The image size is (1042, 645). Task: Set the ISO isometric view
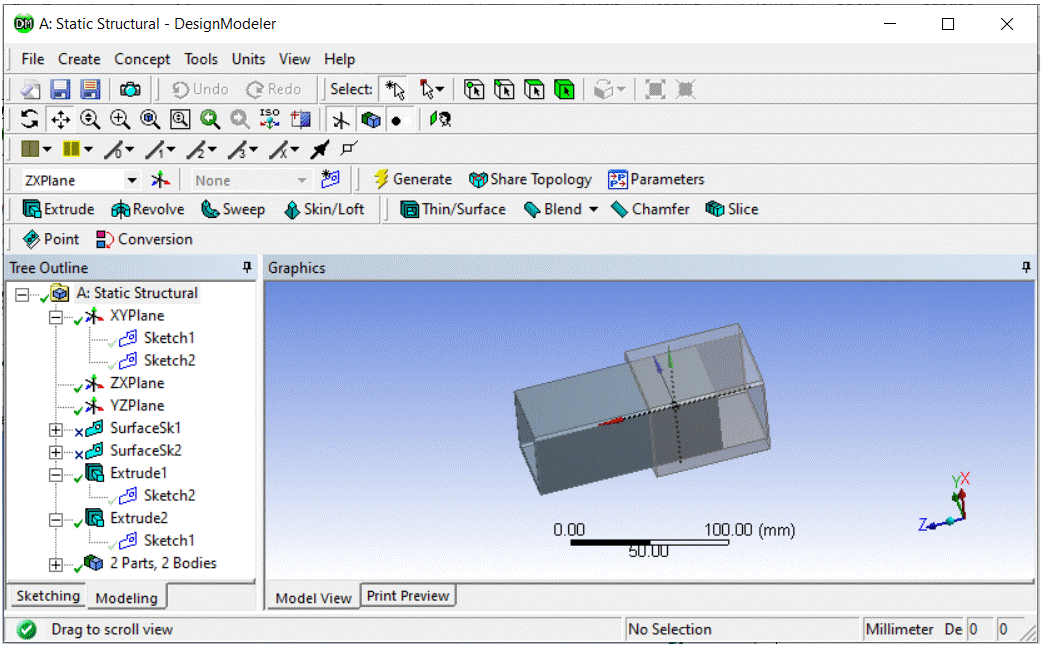pos(270,120)
